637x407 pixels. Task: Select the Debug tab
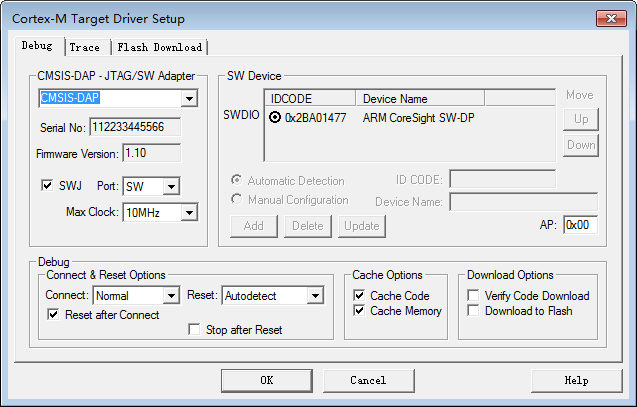pyautogui.click(x=37, y=45)
